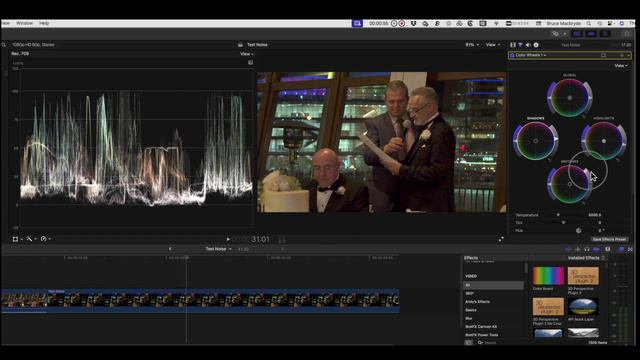The width and height of the screenshot is (640, 360).
Task: Click the Bruce Macbryde user name in menu bar
Action: pyautogui.click(x=563, y=24)
